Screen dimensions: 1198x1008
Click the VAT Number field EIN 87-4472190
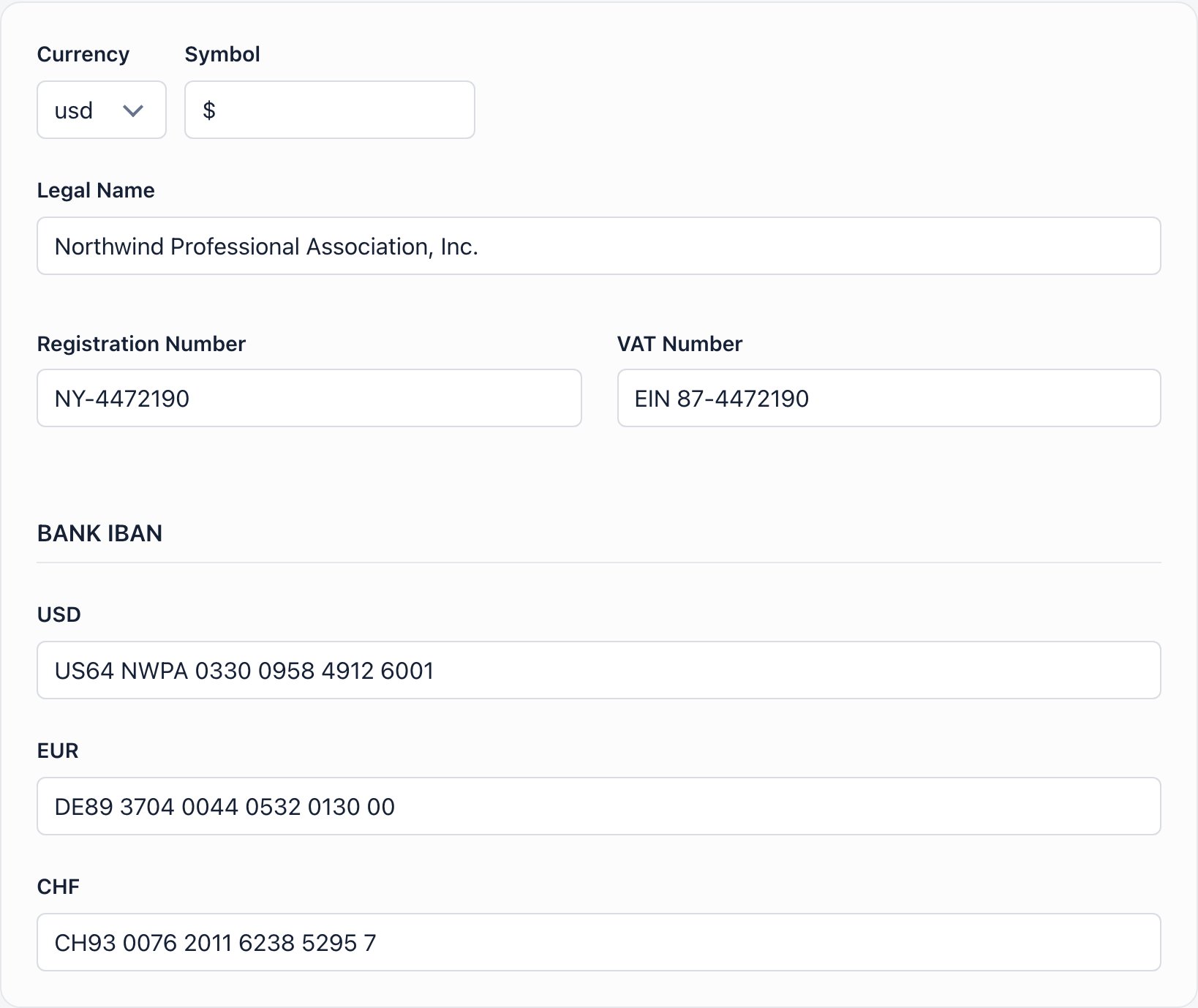[x=889, y=398]
